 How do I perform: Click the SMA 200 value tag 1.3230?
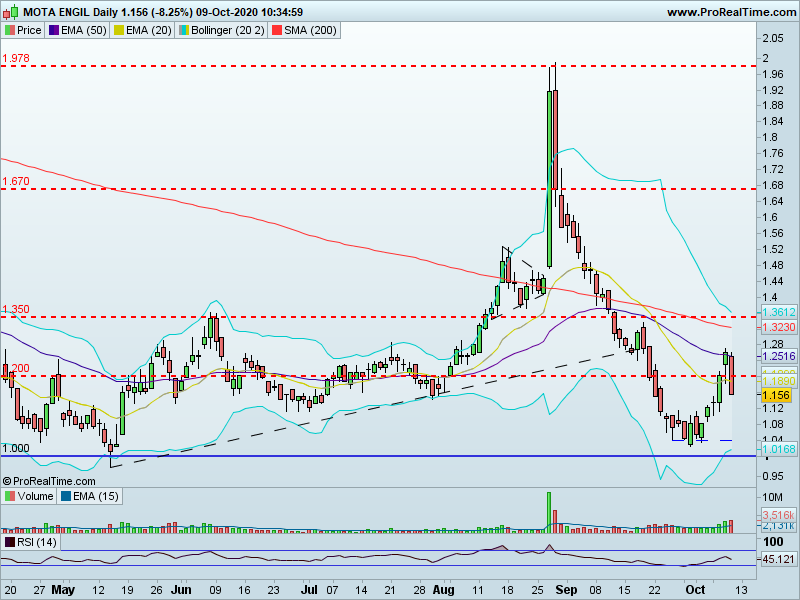(x=779, y=327)
